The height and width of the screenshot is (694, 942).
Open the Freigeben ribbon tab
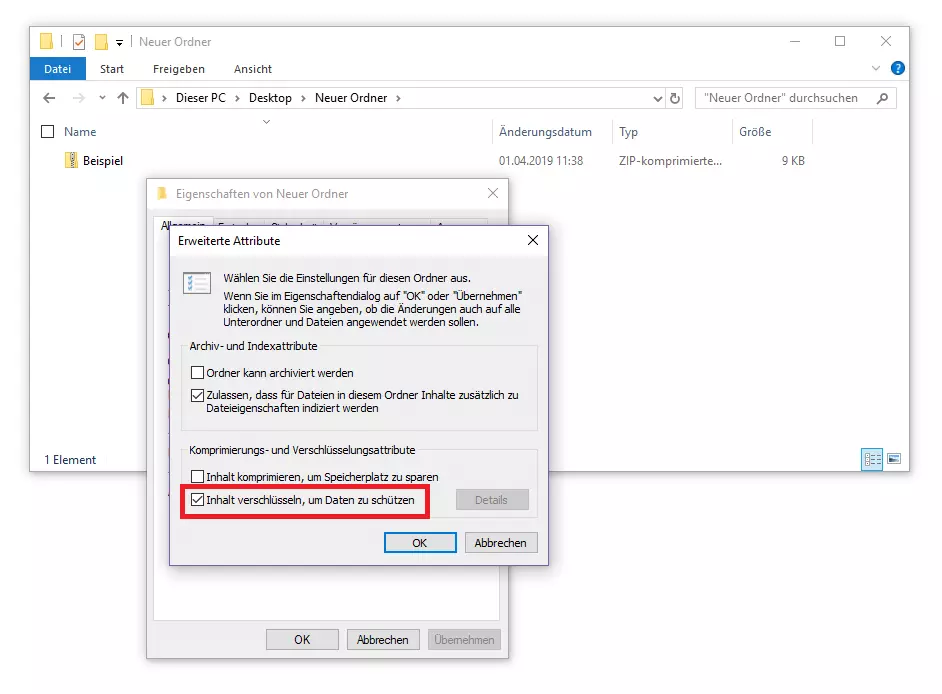[x=178, y=69]
